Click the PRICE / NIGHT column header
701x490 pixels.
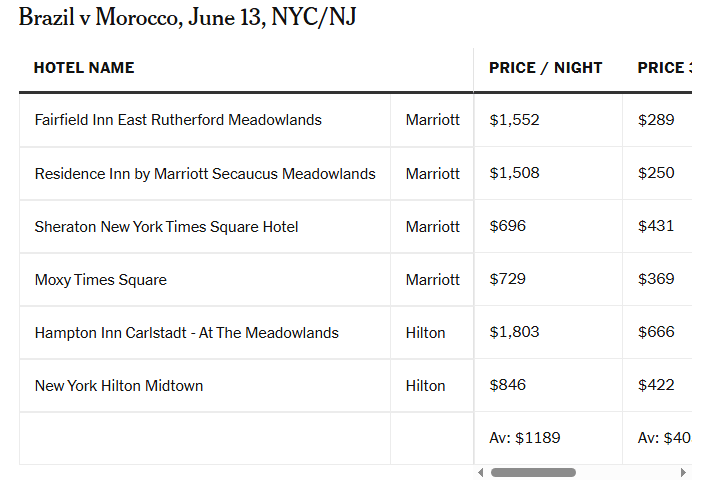[545, 68]
